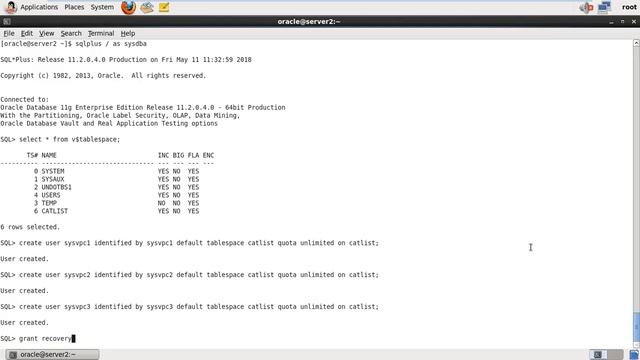Open the terminal Help menu
Viewport: 640px width, 360px height.
128,33
